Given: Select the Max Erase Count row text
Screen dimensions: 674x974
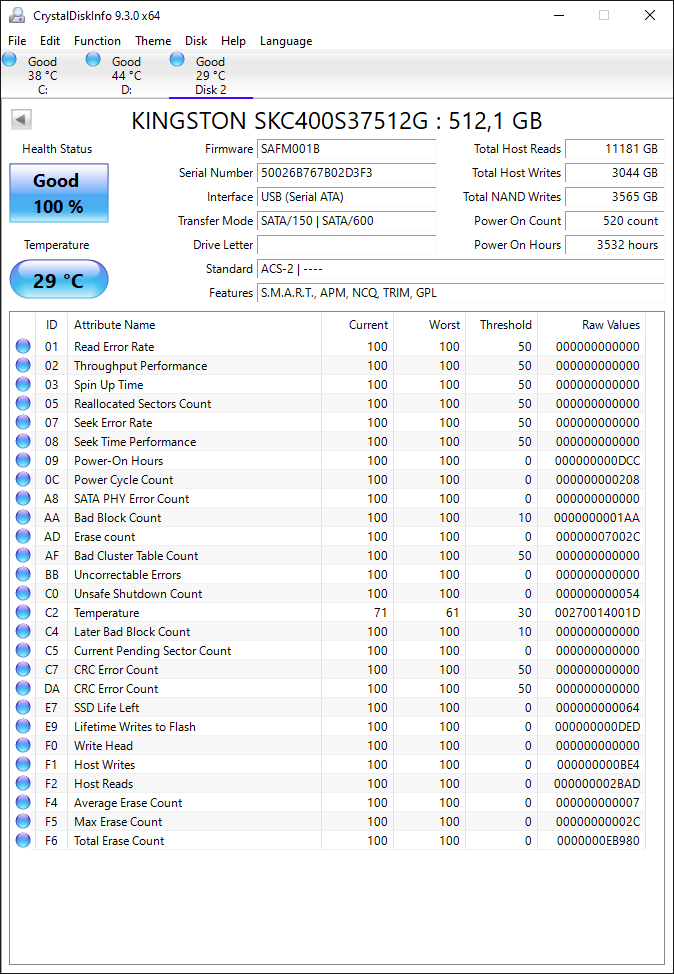Looking at the screenshot, I should [118, 822].
